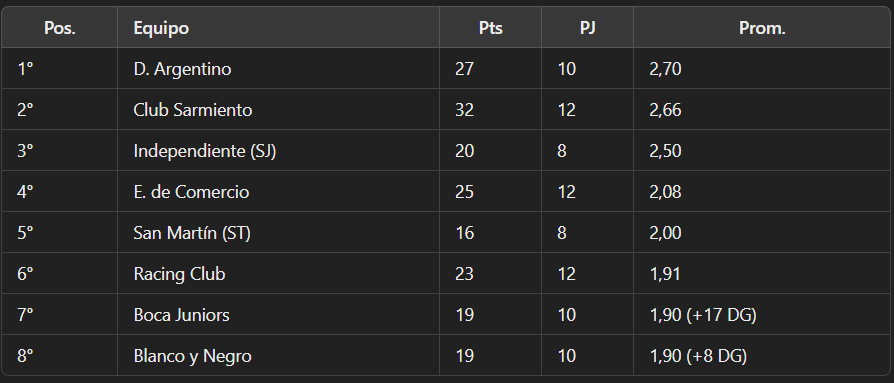Click the Racing Club team cell
Viewport: 894px width, 383px height.
[x=180, y=274]
